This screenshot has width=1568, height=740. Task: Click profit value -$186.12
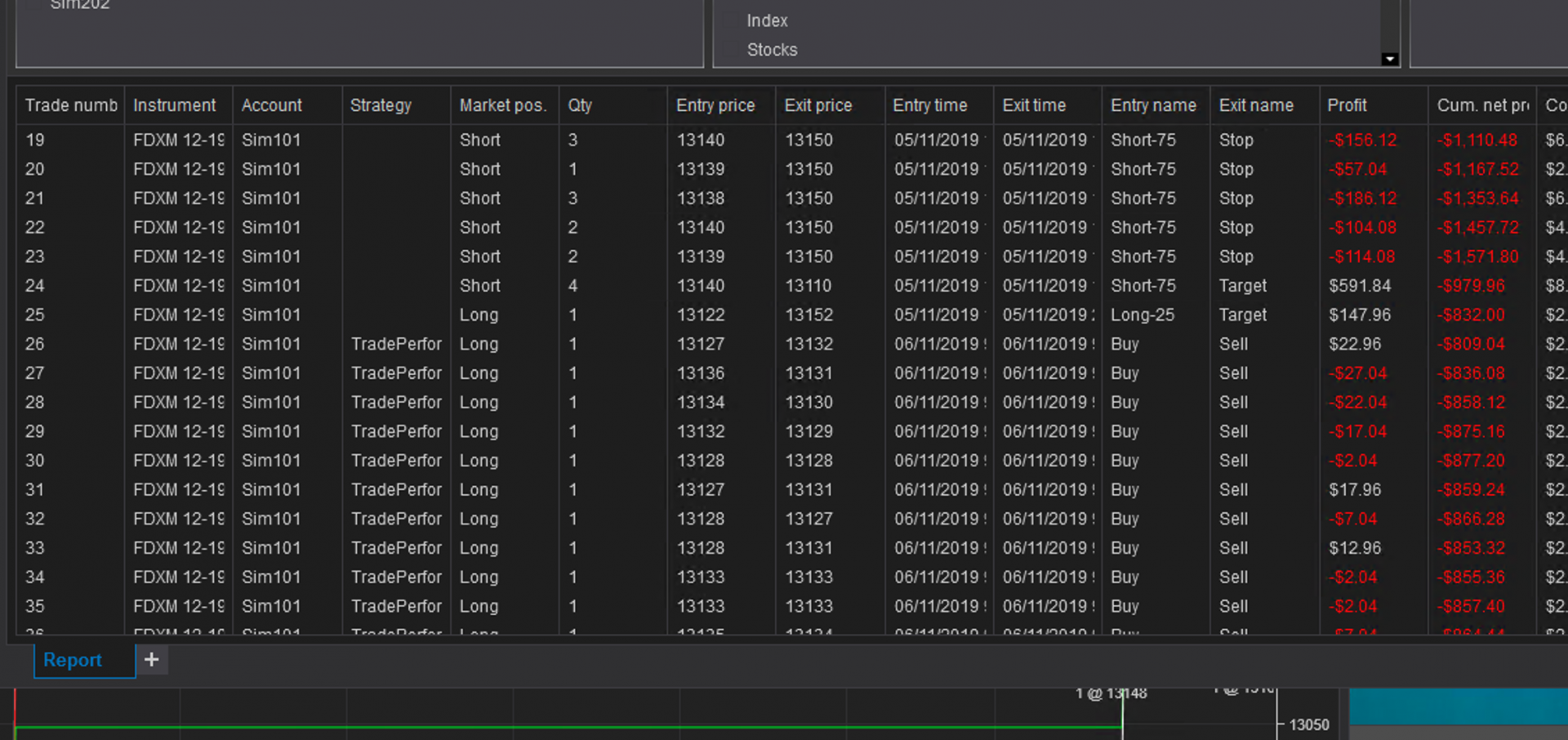pos(1363,198)
